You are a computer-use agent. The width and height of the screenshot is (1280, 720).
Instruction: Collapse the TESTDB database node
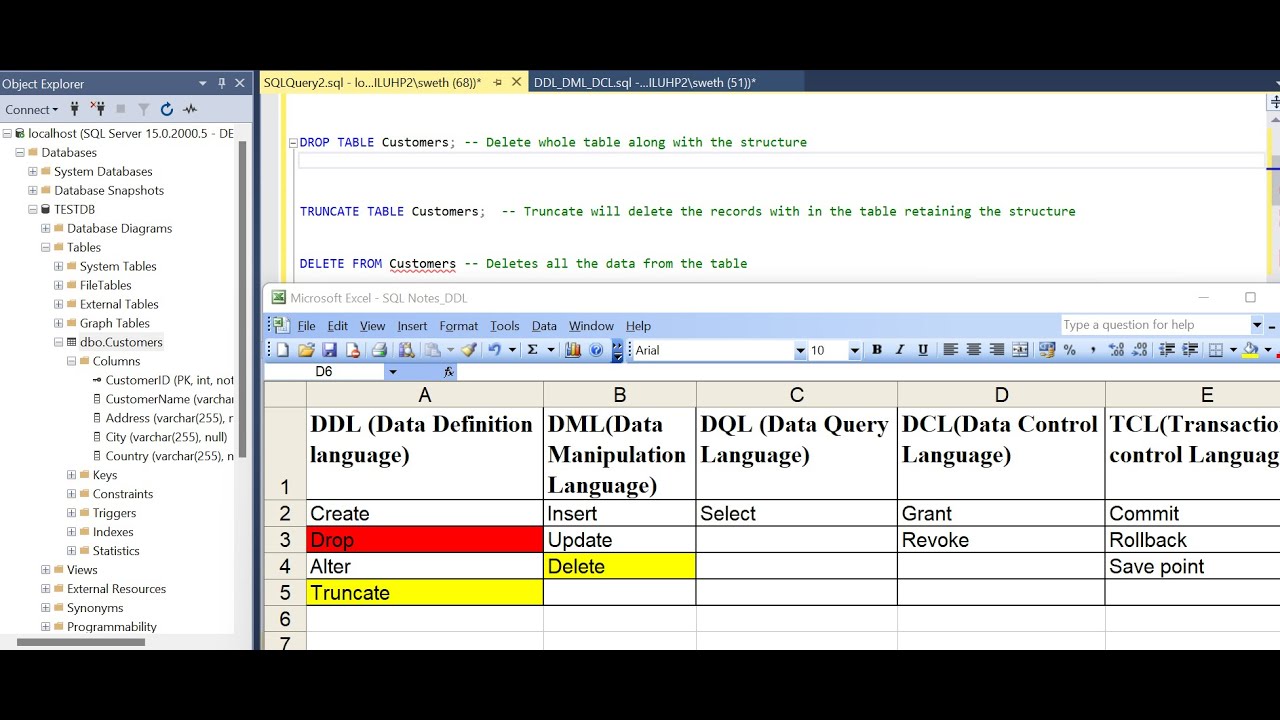[x=33, y=210]
